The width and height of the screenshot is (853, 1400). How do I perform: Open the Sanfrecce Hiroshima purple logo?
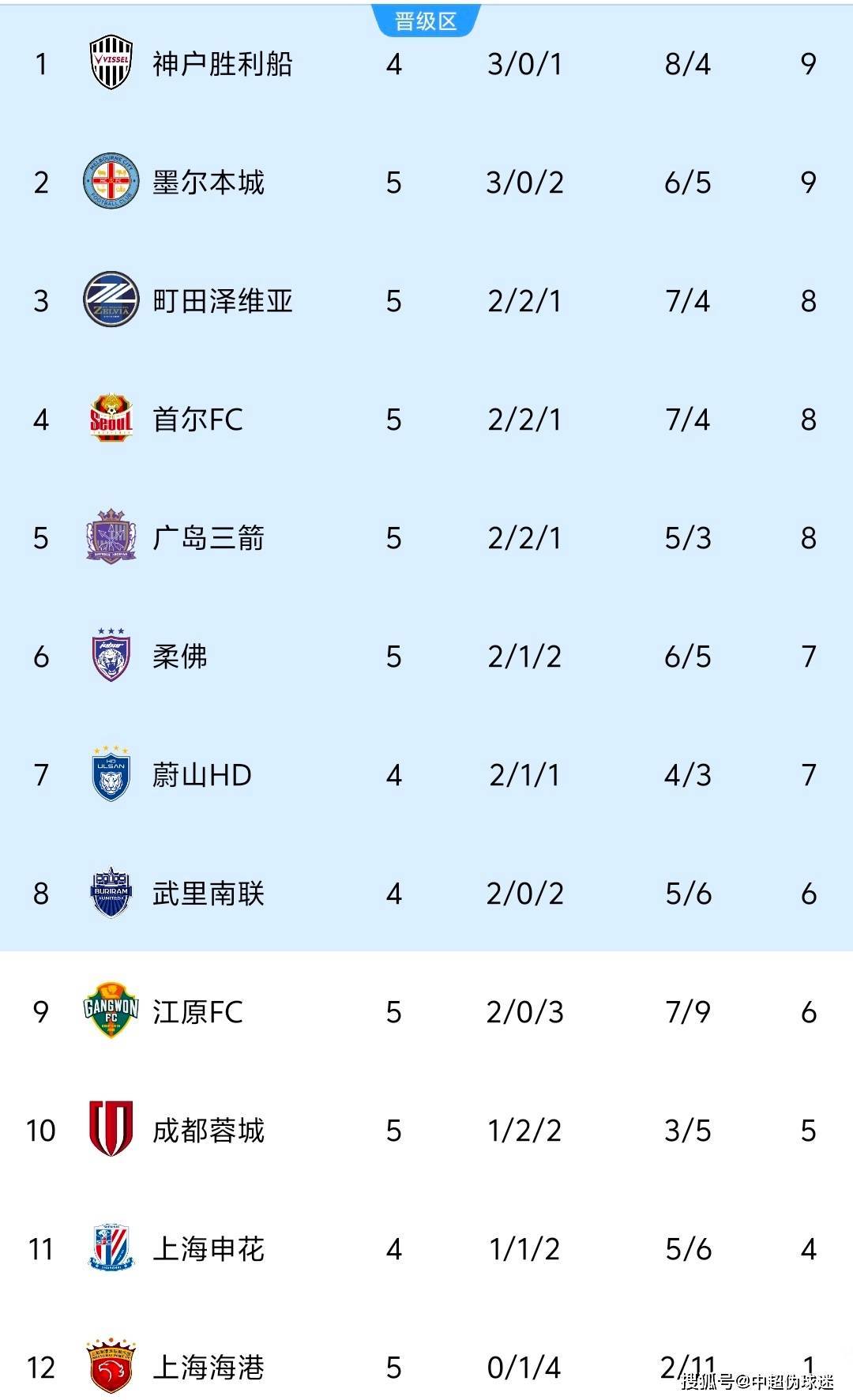[x=111, y=537]
